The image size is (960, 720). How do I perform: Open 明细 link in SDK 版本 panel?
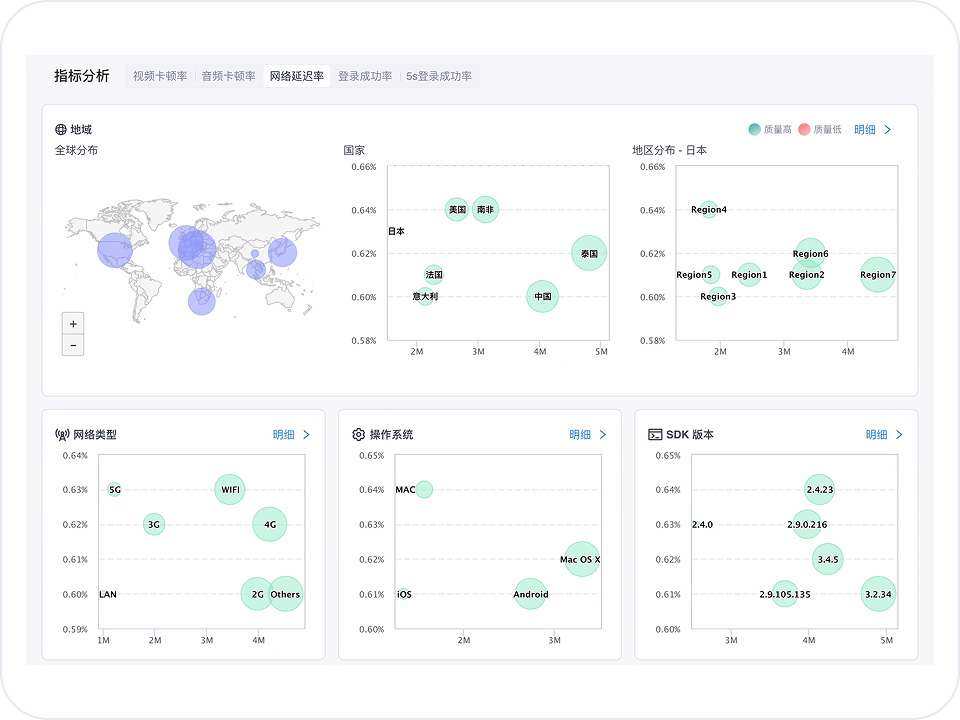876,435
